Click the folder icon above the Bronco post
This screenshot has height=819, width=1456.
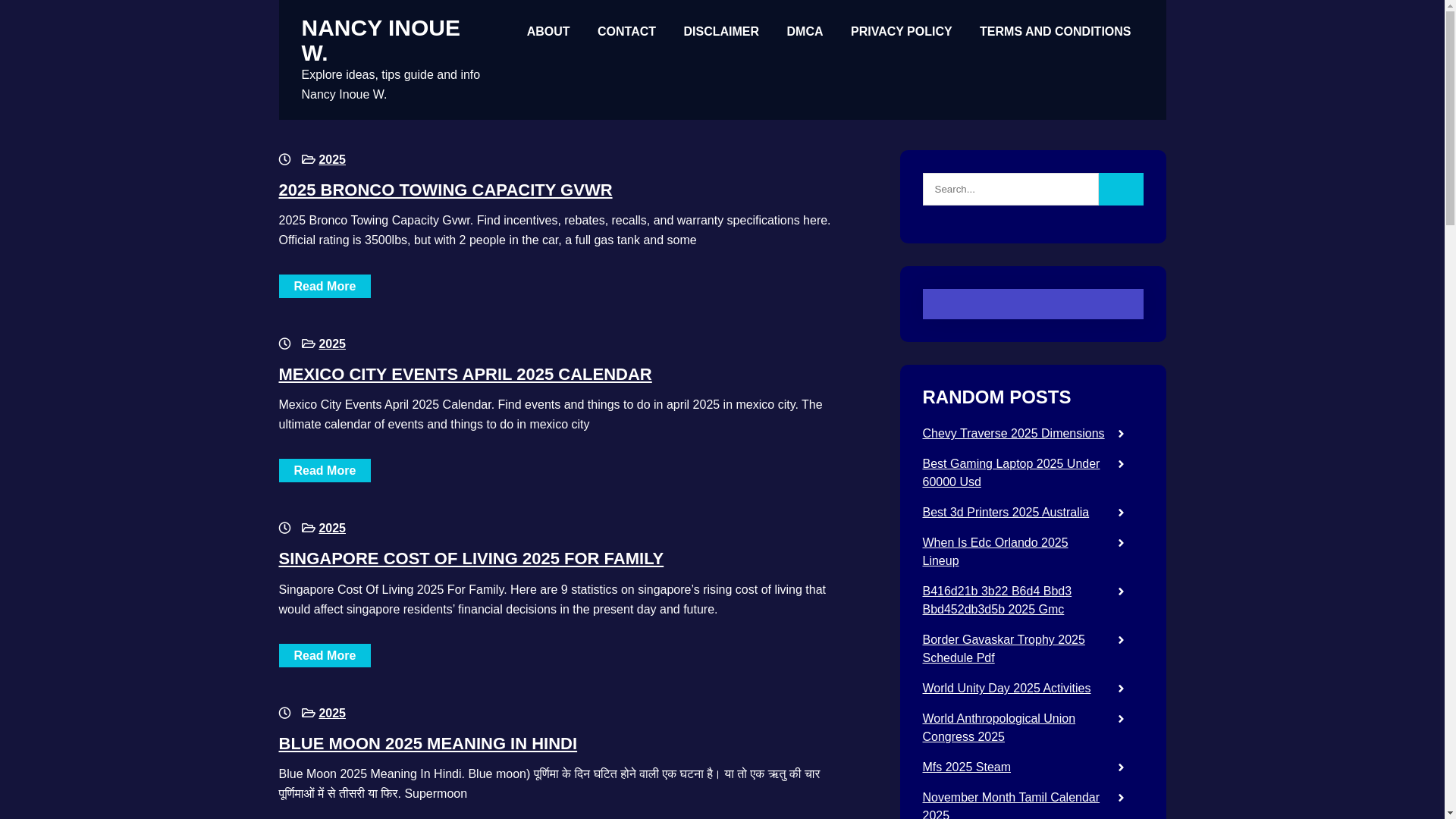pos(308,159)
